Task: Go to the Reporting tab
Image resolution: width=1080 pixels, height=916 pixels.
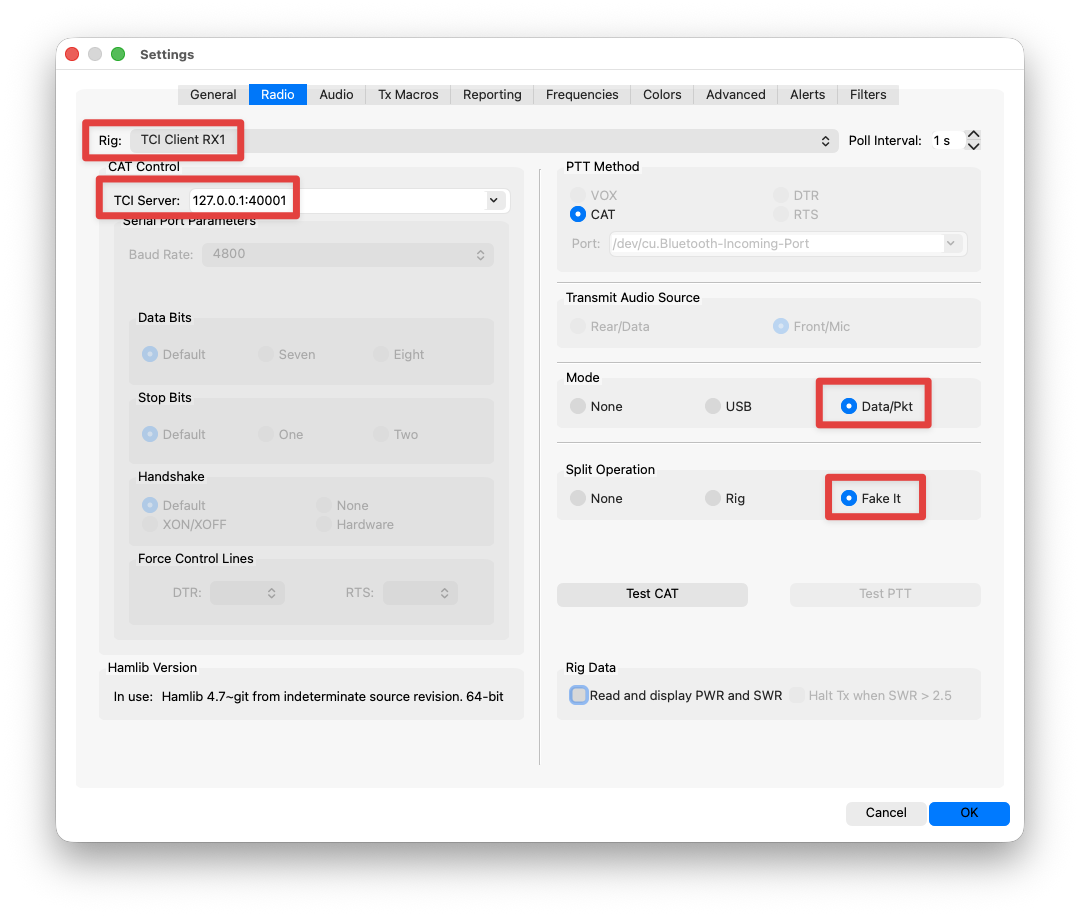Action: click(492, 94)
